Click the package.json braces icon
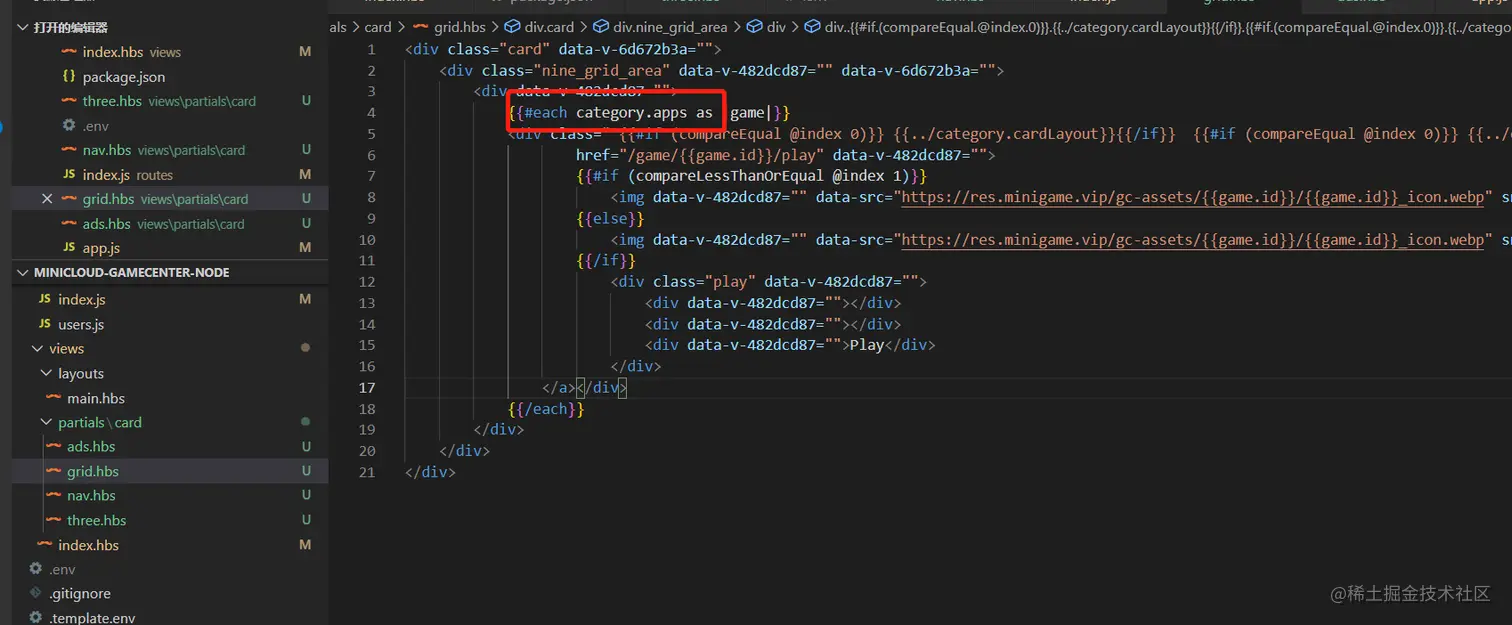Image resolution: width=1512 pixels, height=625 pixels. (x=69, y=76)
